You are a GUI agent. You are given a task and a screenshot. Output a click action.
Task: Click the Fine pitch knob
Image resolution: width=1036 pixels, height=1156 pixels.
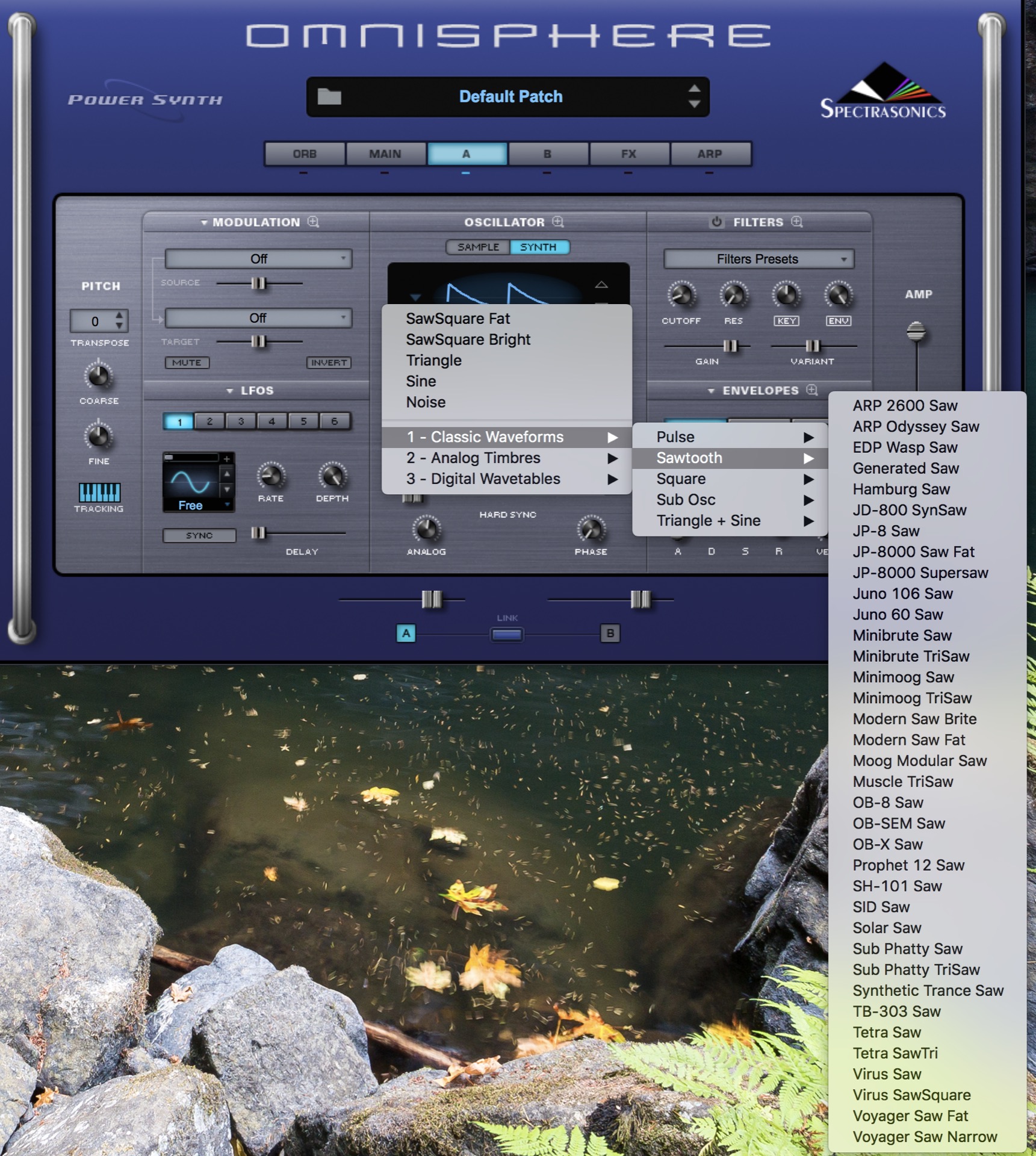(x=99, y=436)
